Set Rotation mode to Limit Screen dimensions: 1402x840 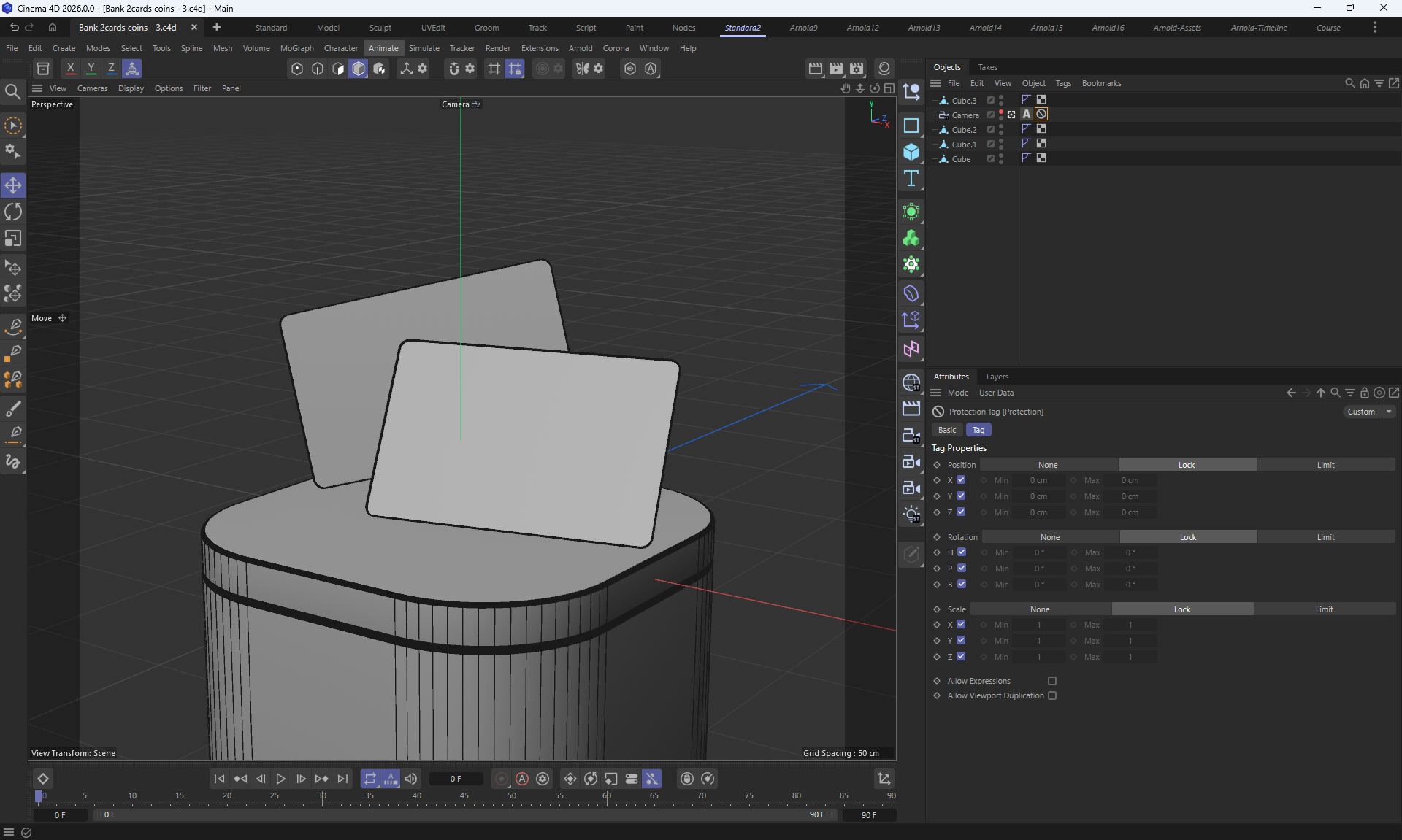1325,537
